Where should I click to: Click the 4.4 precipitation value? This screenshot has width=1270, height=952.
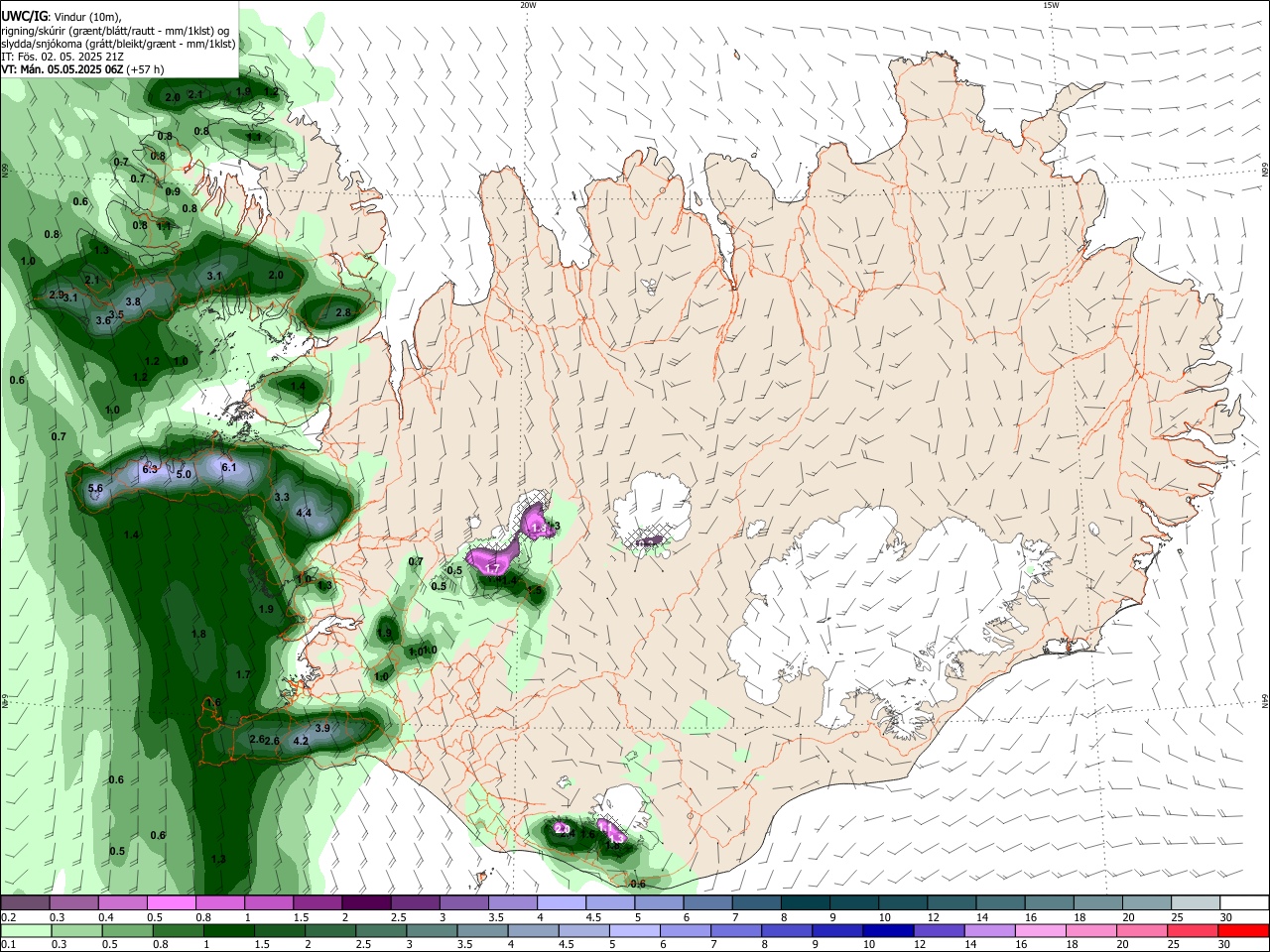tap(304, 513)
